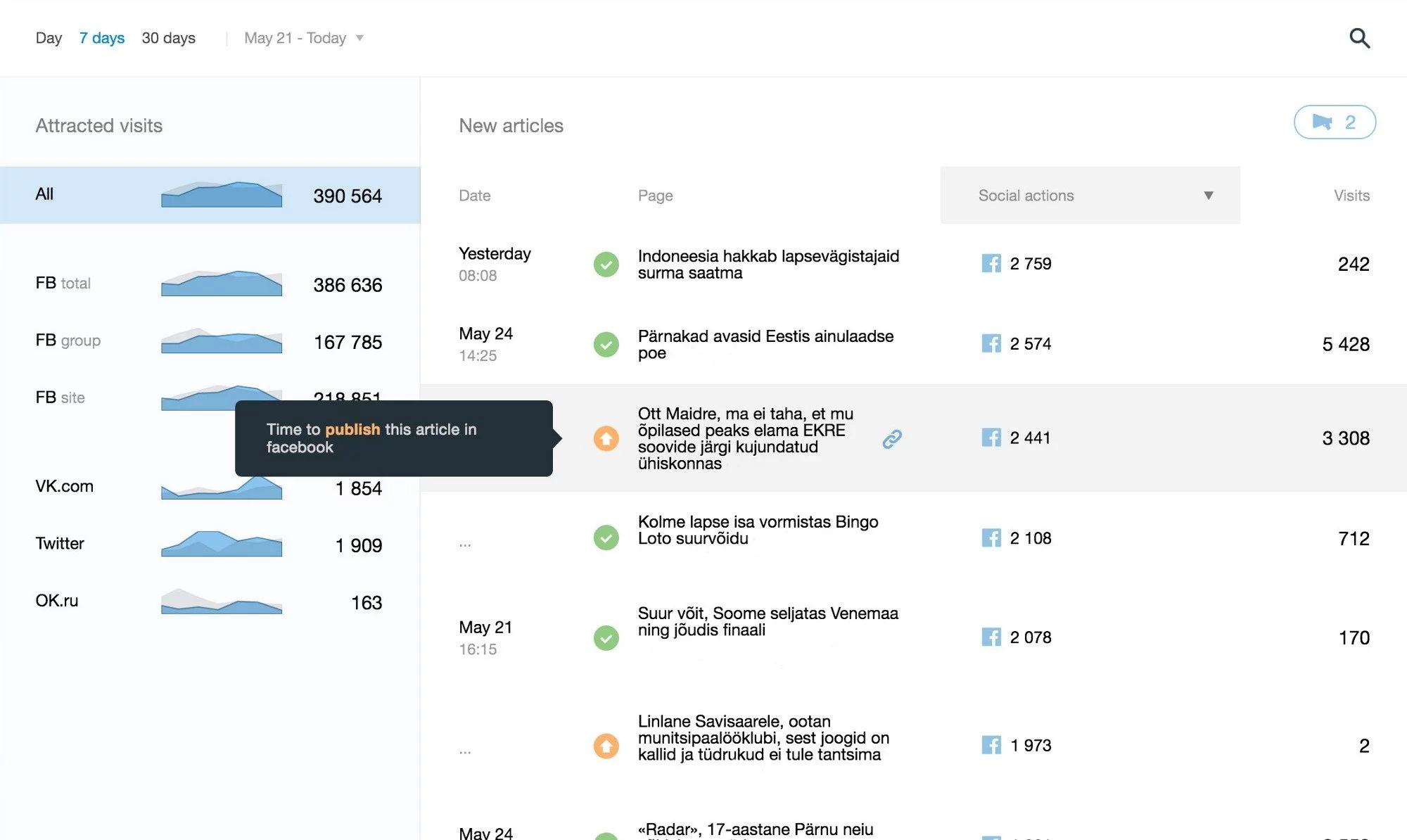Click the All visits sparkline chart

(222, 195)
